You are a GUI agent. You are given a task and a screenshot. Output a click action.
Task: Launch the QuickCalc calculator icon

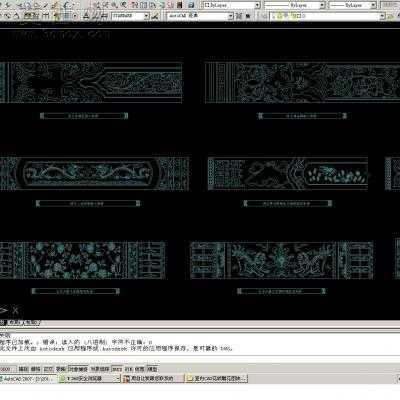(x=179, y=5)
